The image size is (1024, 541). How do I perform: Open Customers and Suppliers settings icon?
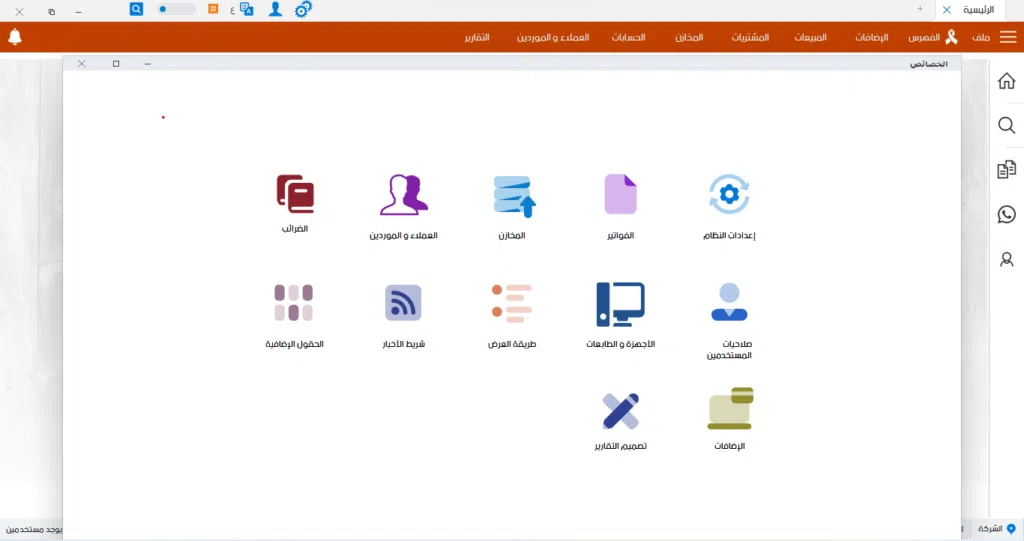404,196
